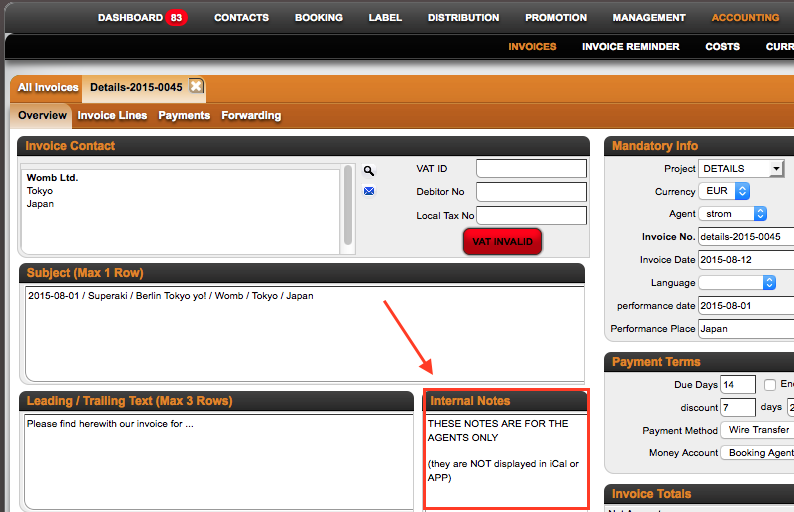
Task: Go to the Forwarding tab
Action: tap(251, 115)
